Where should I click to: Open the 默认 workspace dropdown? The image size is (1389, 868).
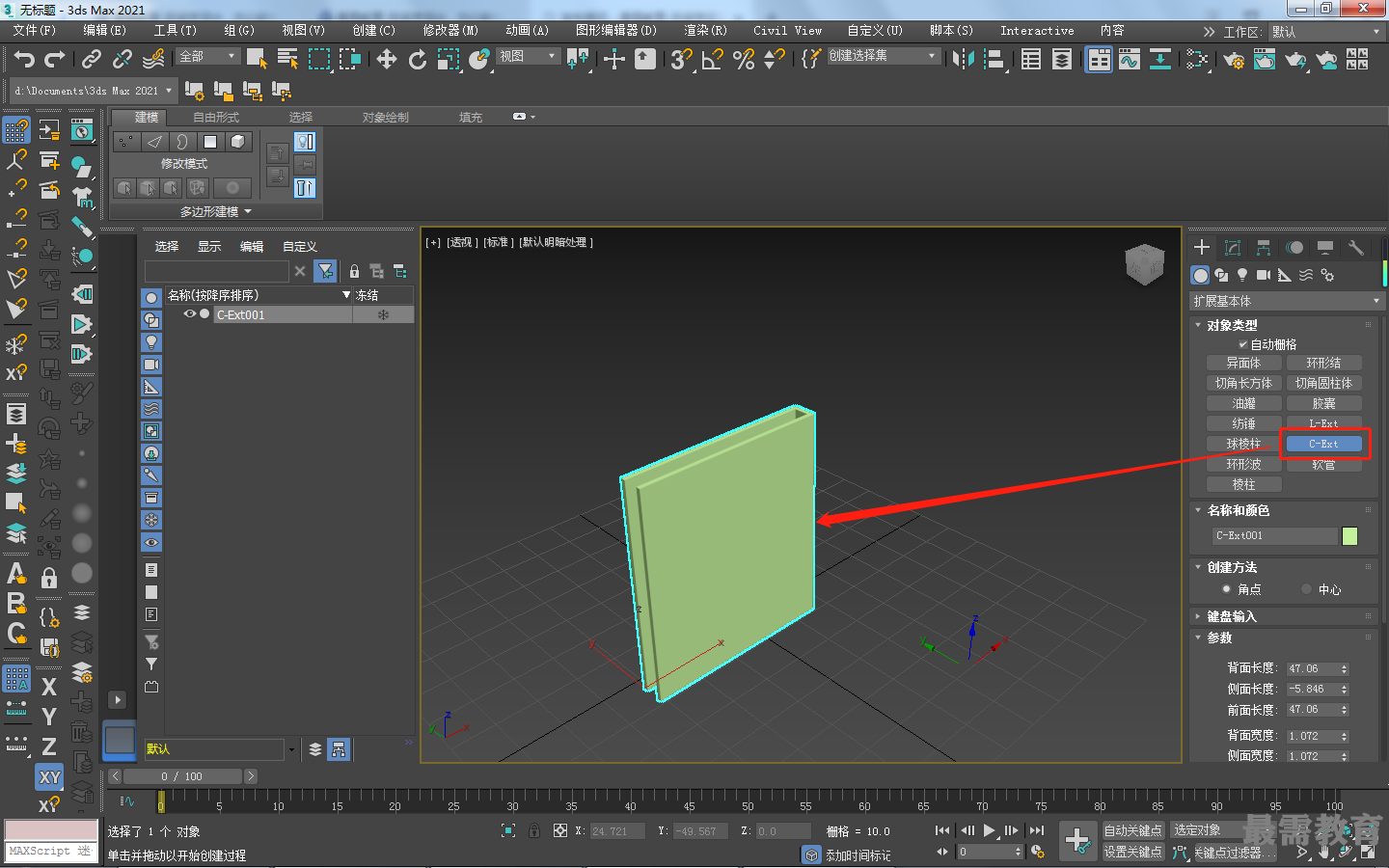pyautogui.click(x=1326, y=32)
